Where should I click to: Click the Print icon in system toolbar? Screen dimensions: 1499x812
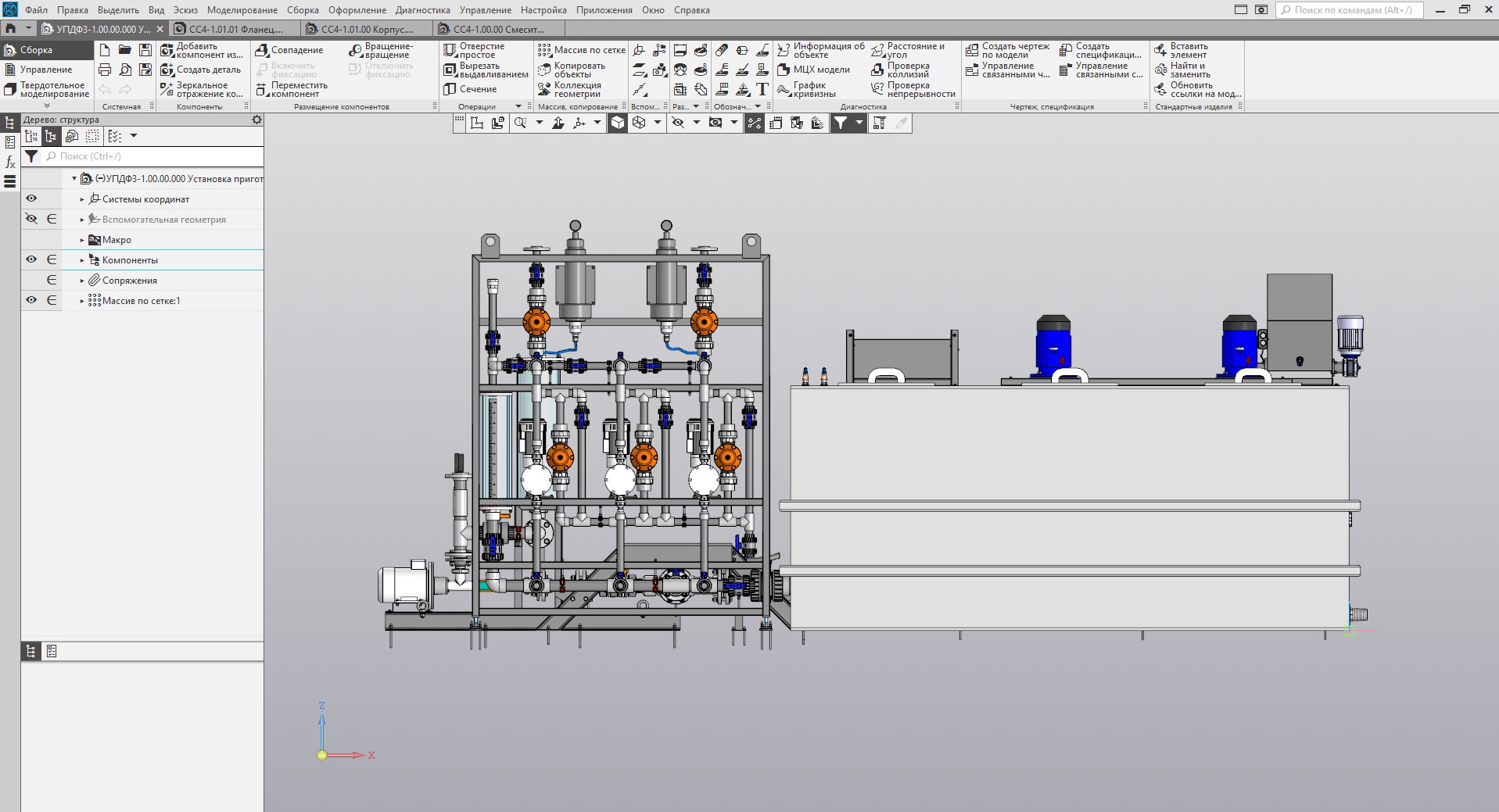105,70
